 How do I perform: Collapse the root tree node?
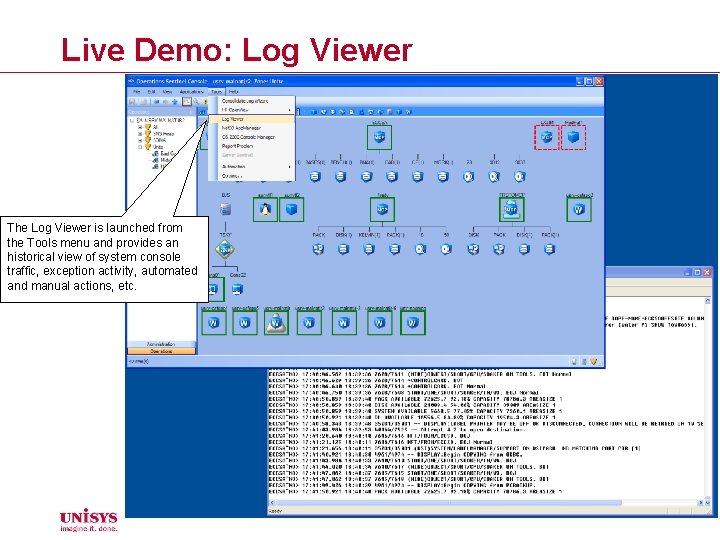[x=132, y=120]
